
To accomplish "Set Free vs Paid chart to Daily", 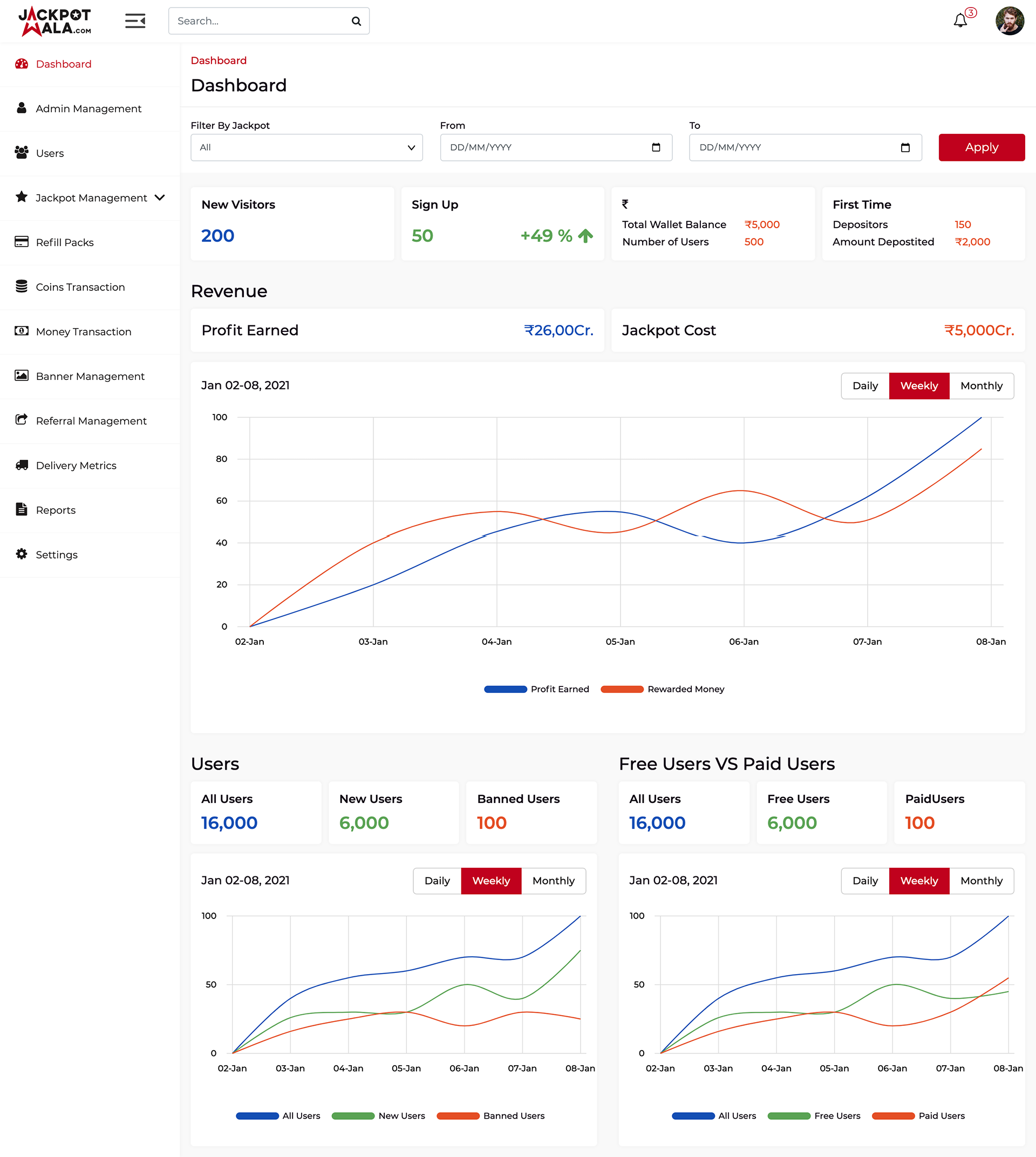I will 864,881.
